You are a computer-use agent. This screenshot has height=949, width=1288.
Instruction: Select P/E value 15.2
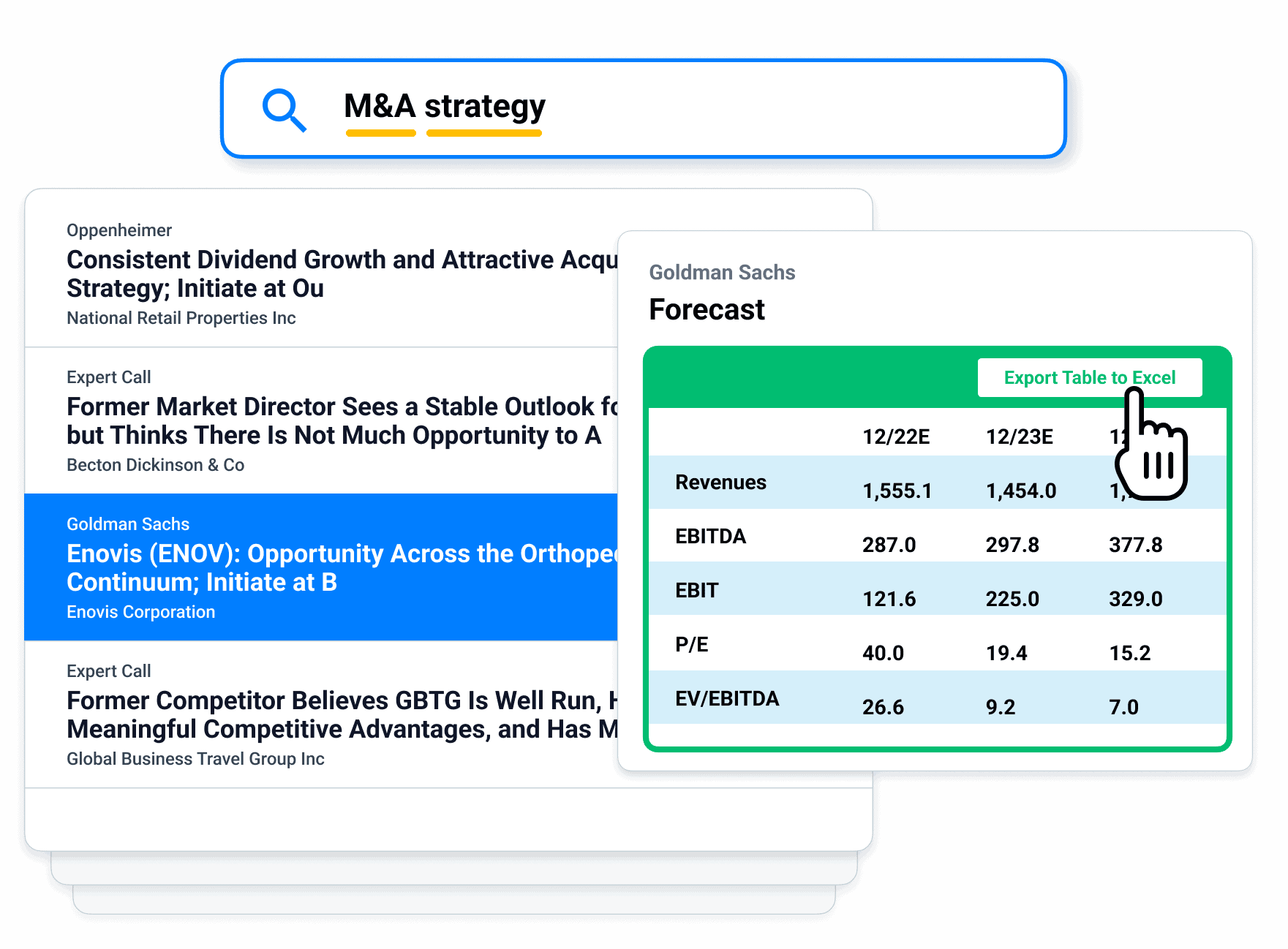click(x=1130, y=653)
